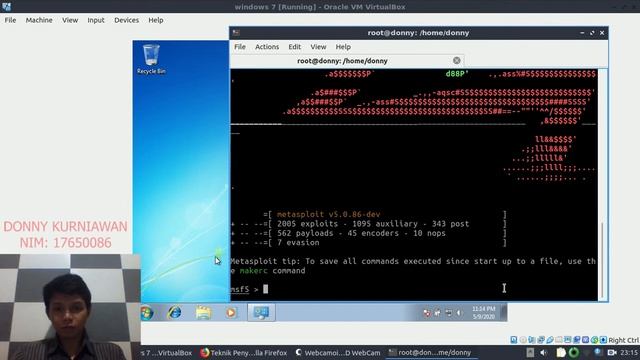Switch to VirtualBox window in host taskbar

[167, 353]
